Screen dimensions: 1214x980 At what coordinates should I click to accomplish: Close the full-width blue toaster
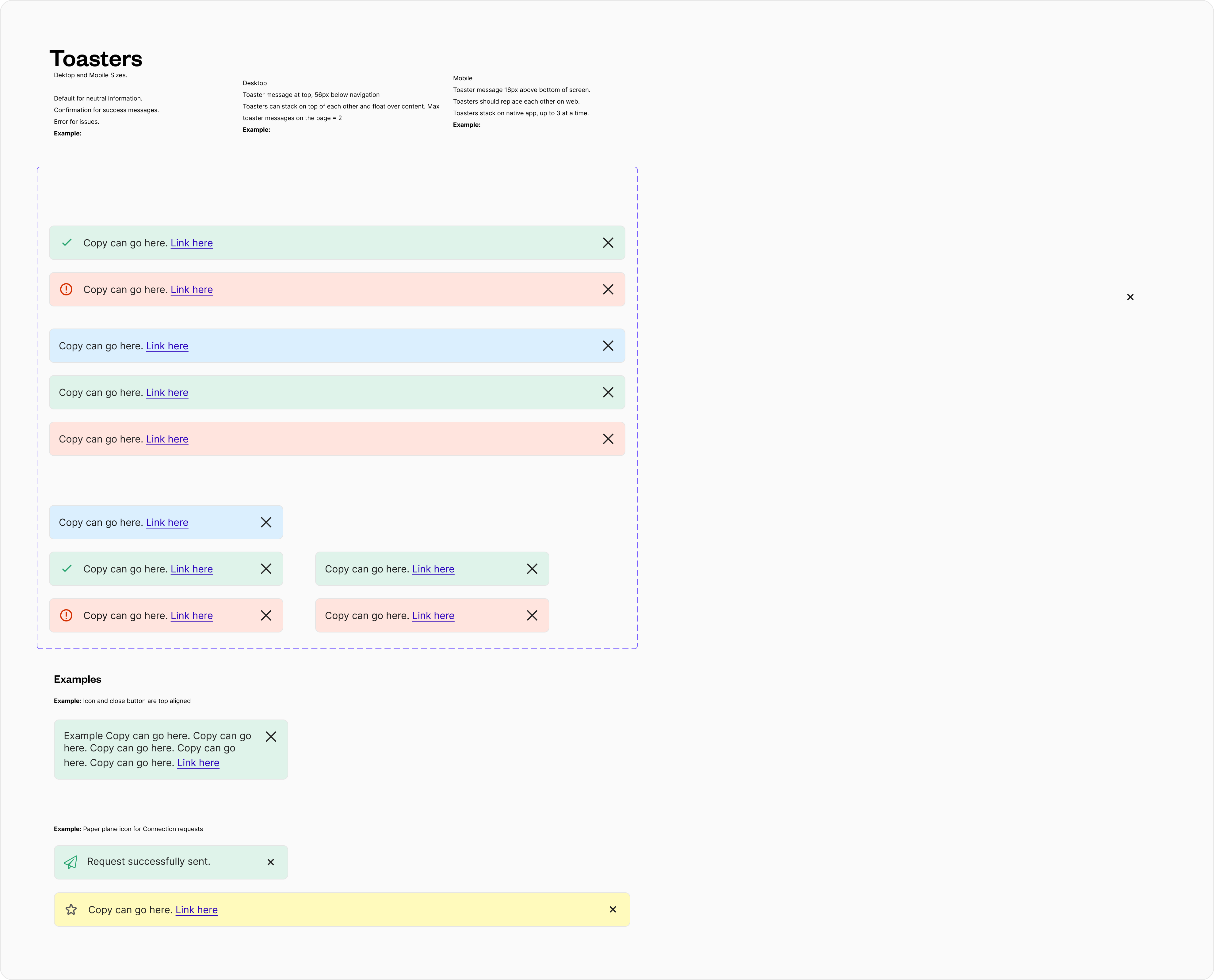point(608,346)
